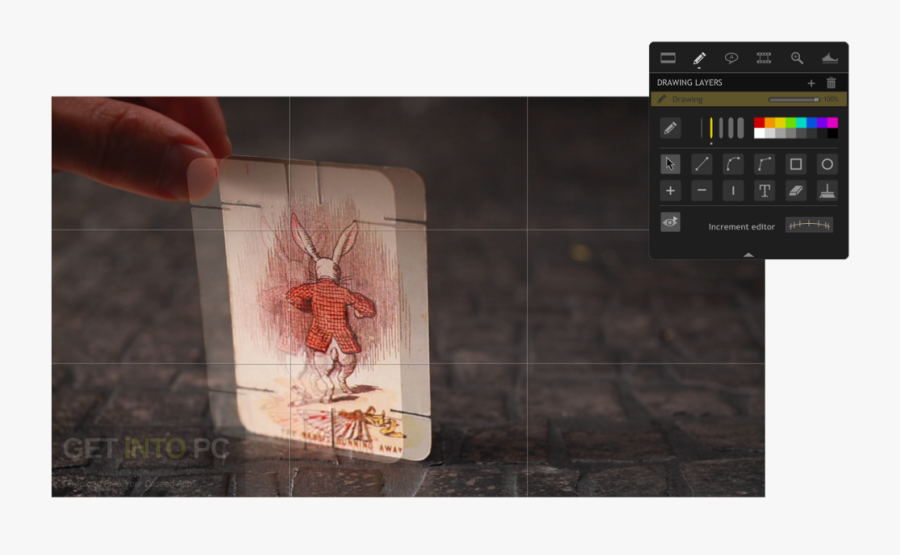
Task: Select the curved arc tool
Action: pos(733,164)
